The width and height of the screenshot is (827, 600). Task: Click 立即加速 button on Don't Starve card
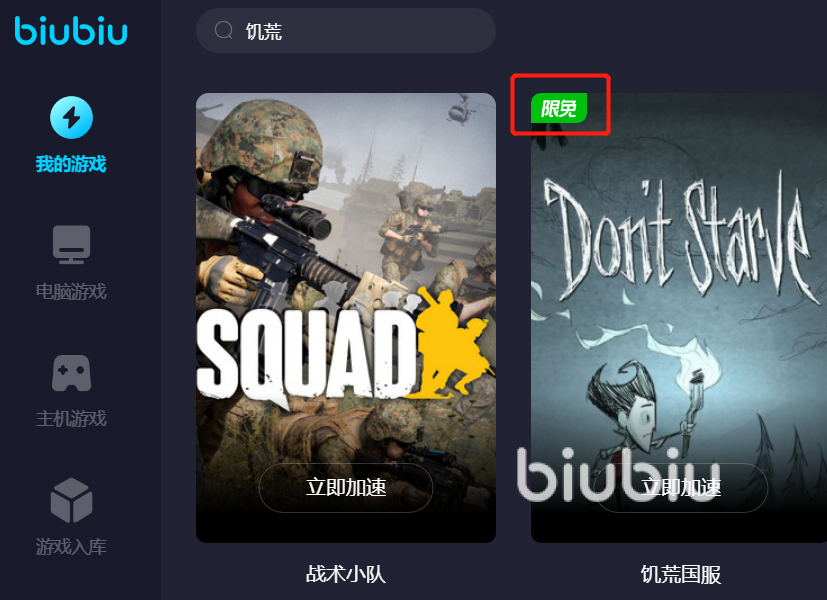coord(681,488)
